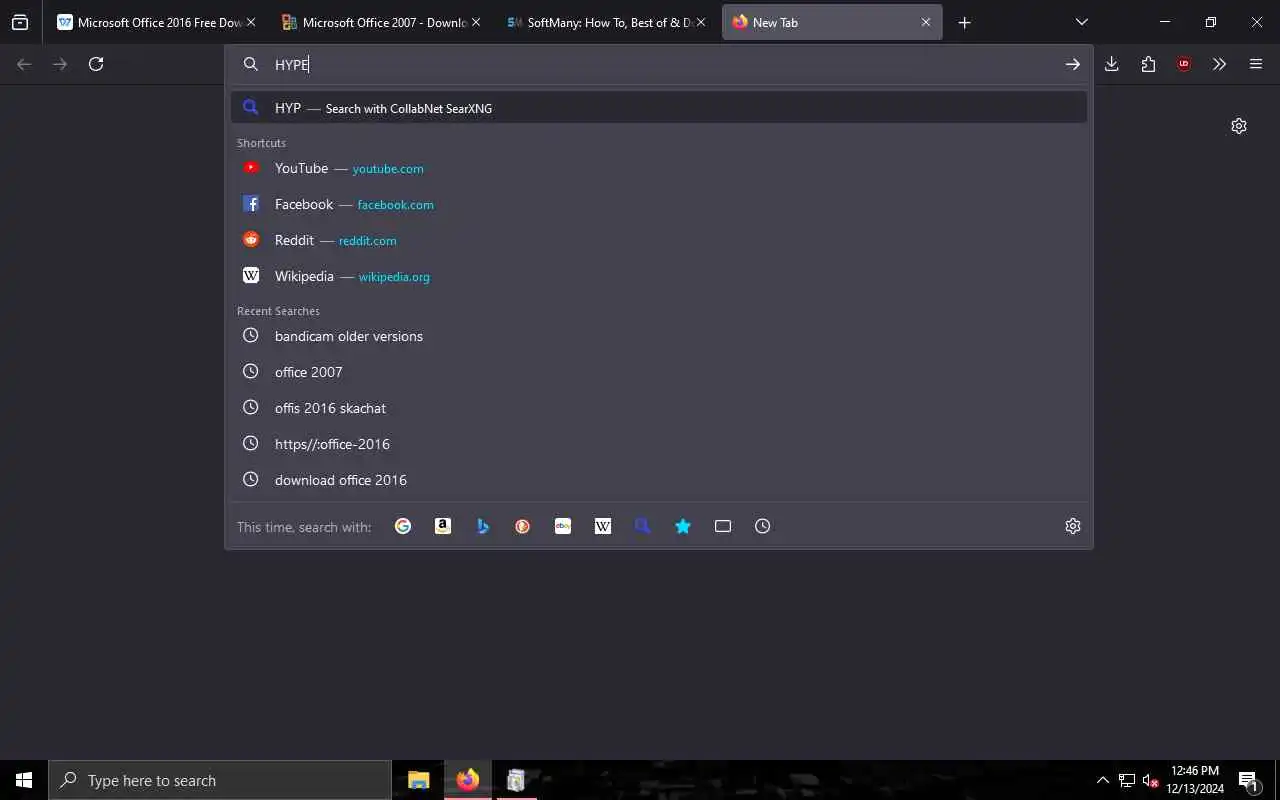The image size is (1280, 800).
Task: Switch to Microsoft Office 2007 tab
Action: (381, 22)
